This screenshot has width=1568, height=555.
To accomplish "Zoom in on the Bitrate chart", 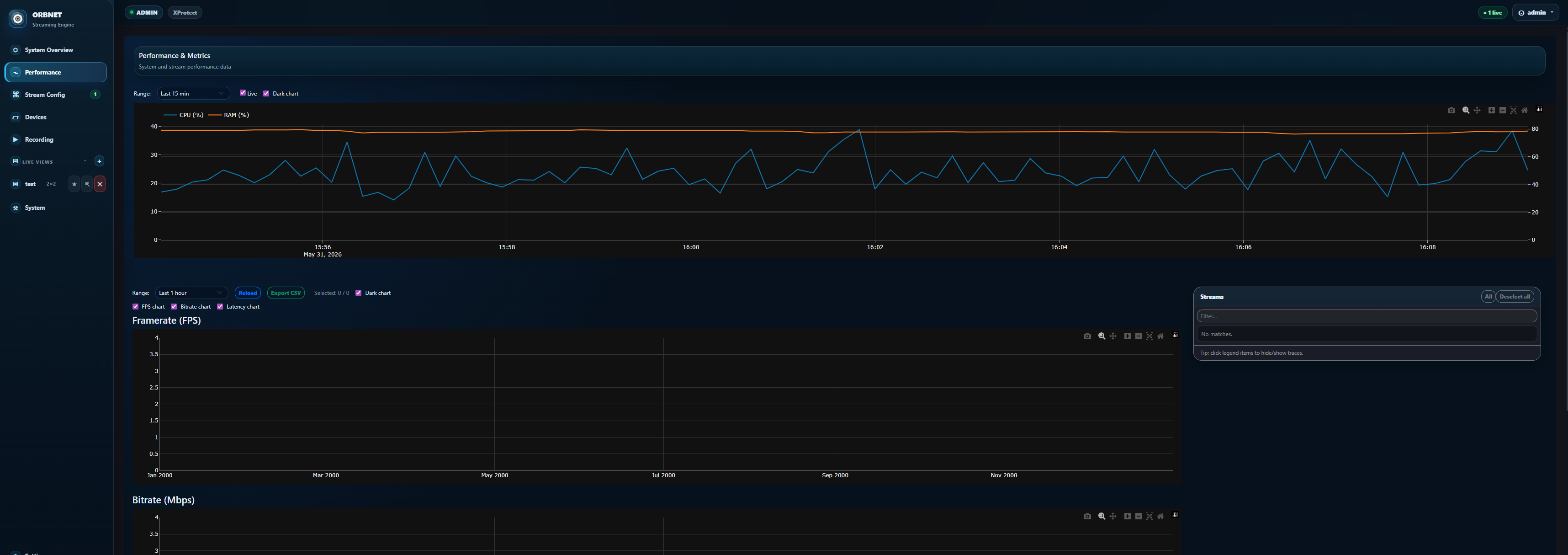I will point(1127,516).
